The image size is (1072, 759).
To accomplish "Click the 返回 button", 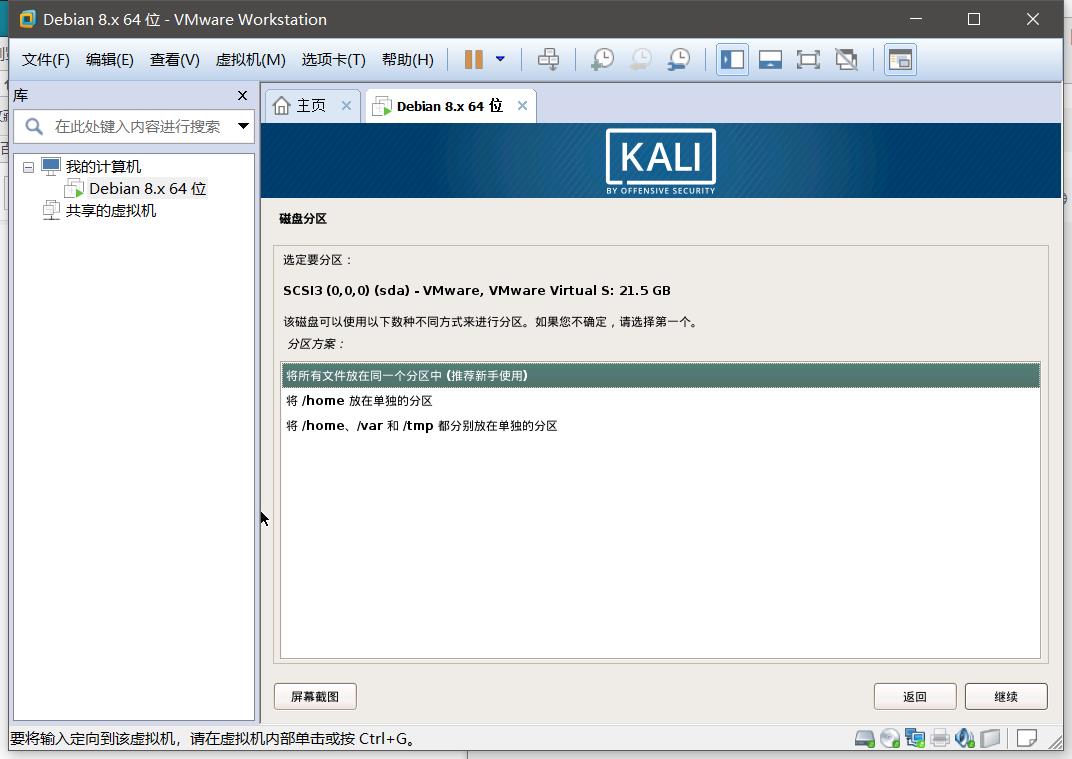I will [x=915, y=696].
